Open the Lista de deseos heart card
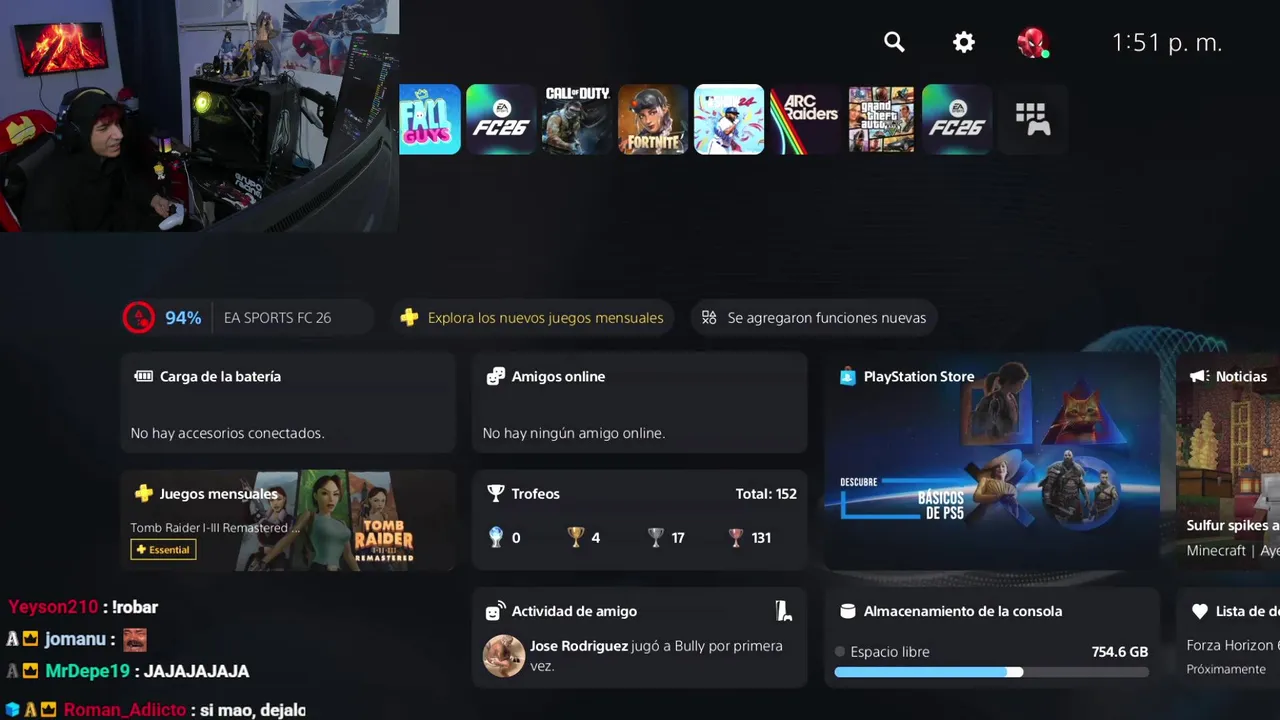The image size is (1280, 720). pyautogui.click(x=1228, y=637)
